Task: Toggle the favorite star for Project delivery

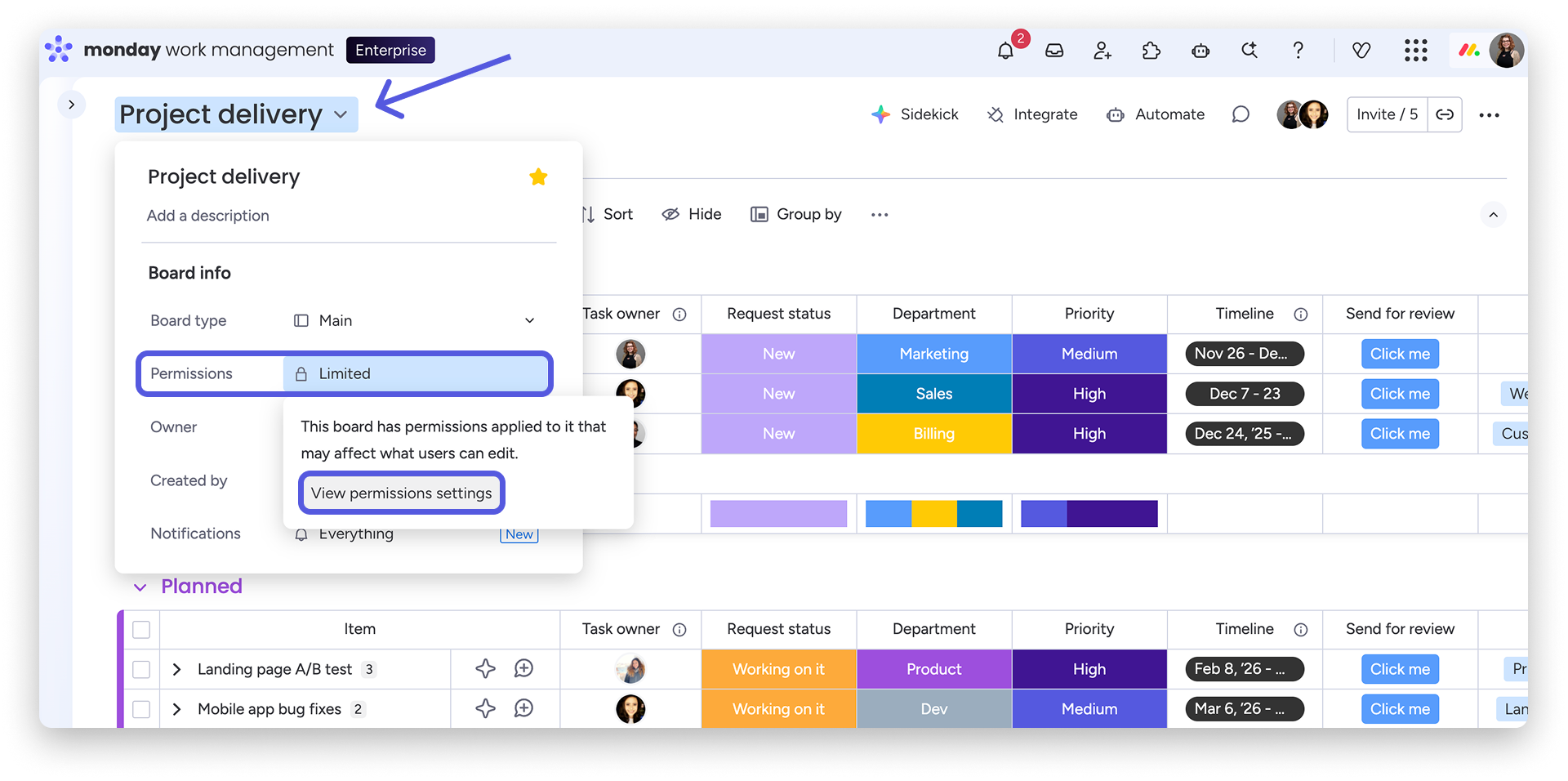Action: [538, 176]
